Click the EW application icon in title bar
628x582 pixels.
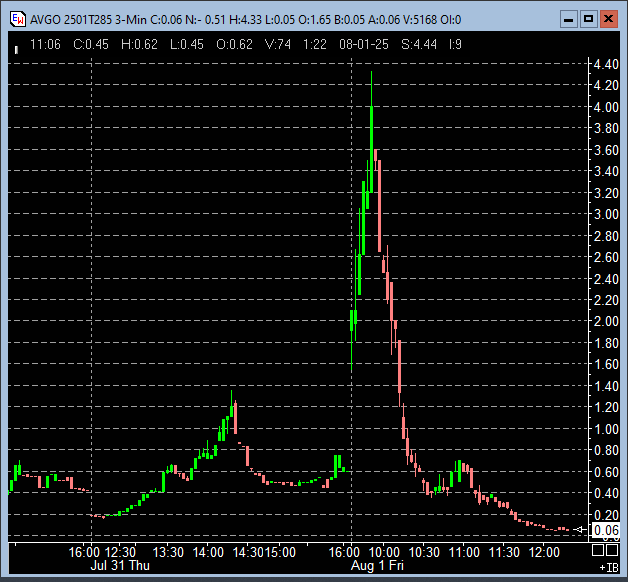click(x=18, y=19)
